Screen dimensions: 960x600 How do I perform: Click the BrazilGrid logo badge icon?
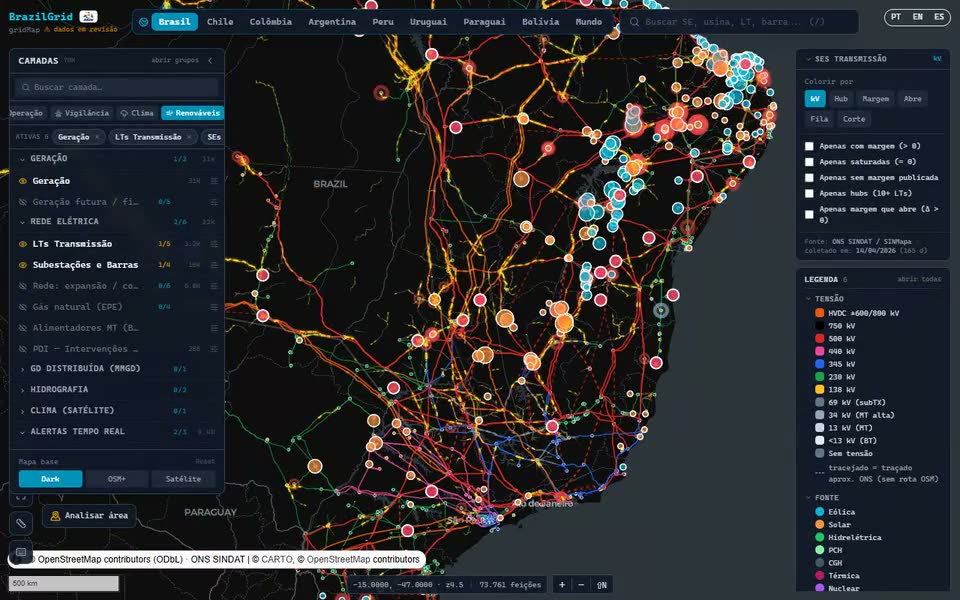[x=88, y=17]
